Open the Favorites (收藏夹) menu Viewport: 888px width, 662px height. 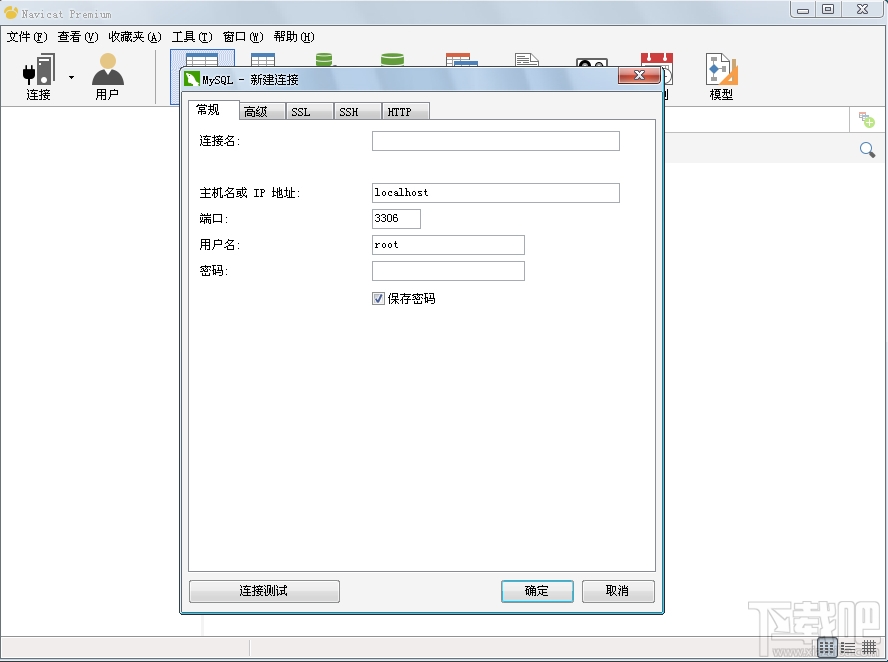point(135,37)
